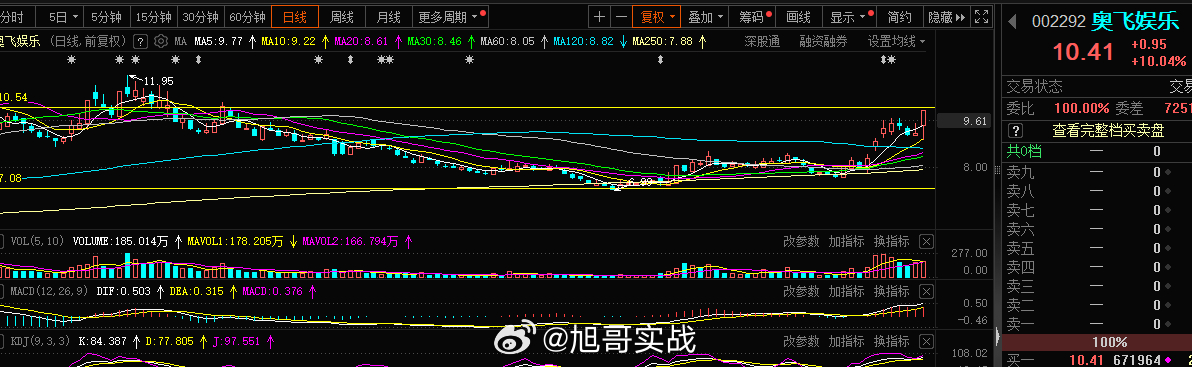Click 查看完整档买卖盘 link
This screenshot has width=1192, height=367.
pyautogui.click(x=1108, y=131)
